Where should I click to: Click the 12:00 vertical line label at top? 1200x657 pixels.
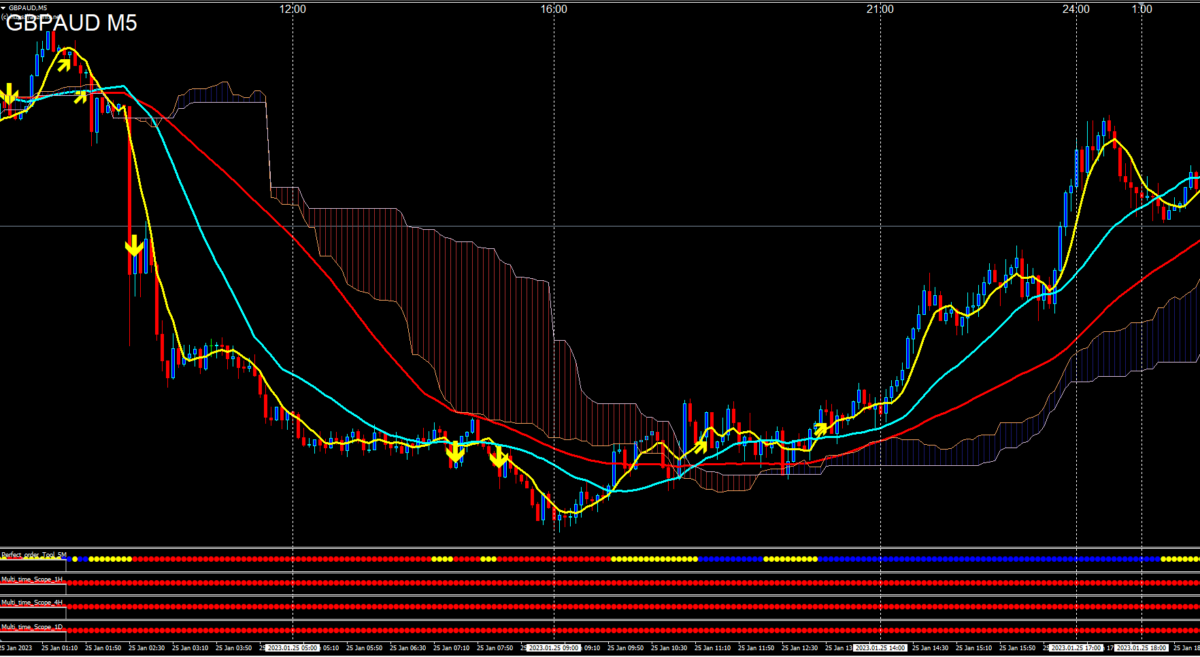click(x=293, y=9)
